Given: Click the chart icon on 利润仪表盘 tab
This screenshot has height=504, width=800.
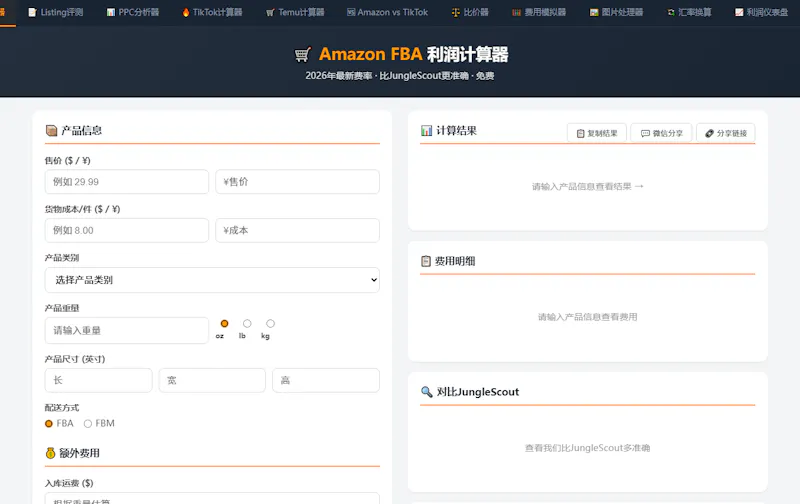Looking at the screenshot, I should pos(739,12).
